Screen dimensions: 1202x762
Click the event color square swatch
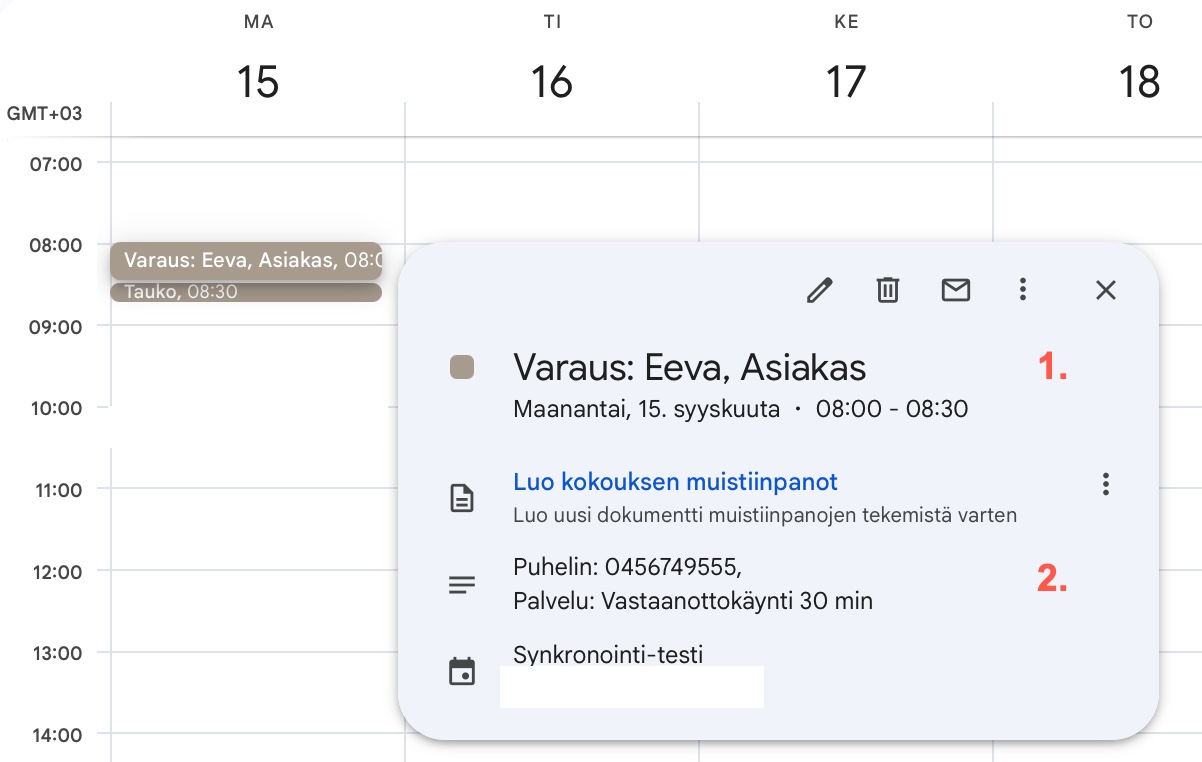coord(461,368)
